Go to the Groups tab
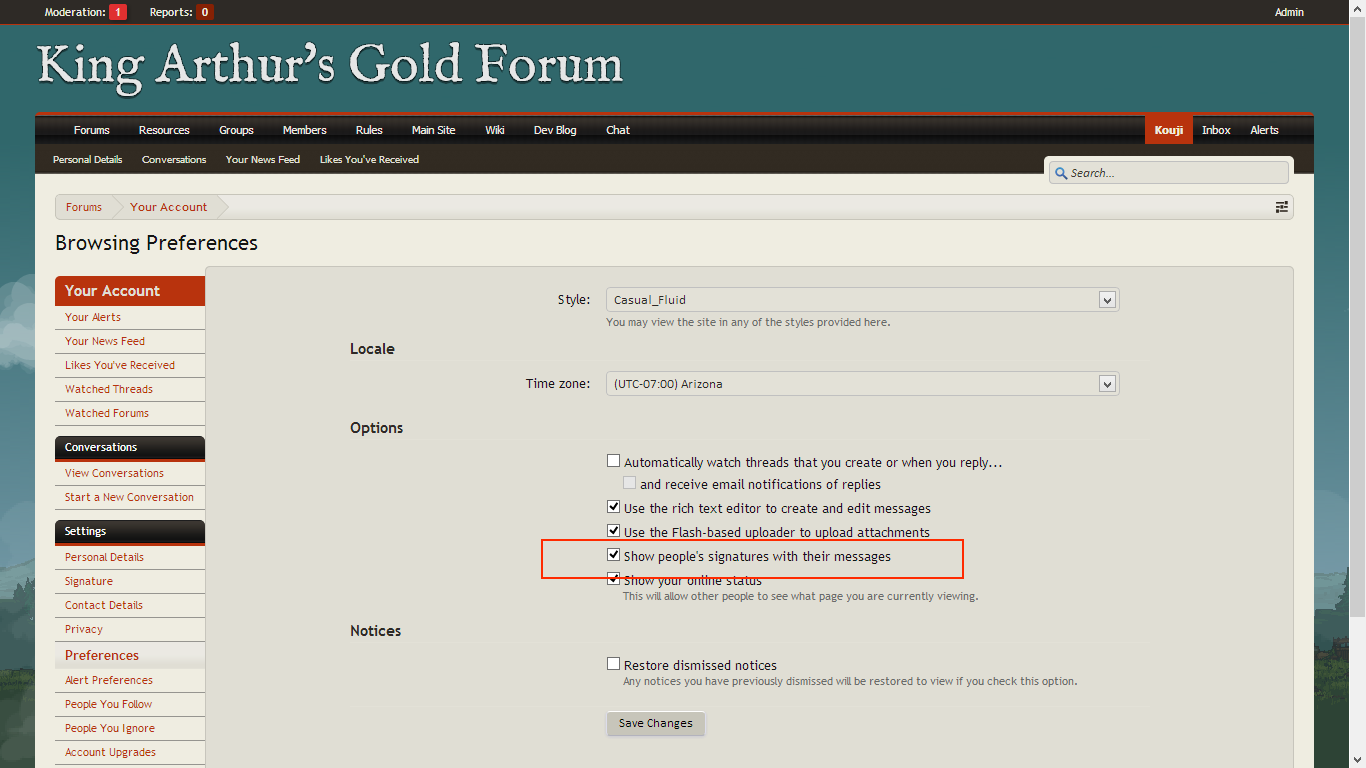The image size is (1366, 768). click(x=236, y=130)
